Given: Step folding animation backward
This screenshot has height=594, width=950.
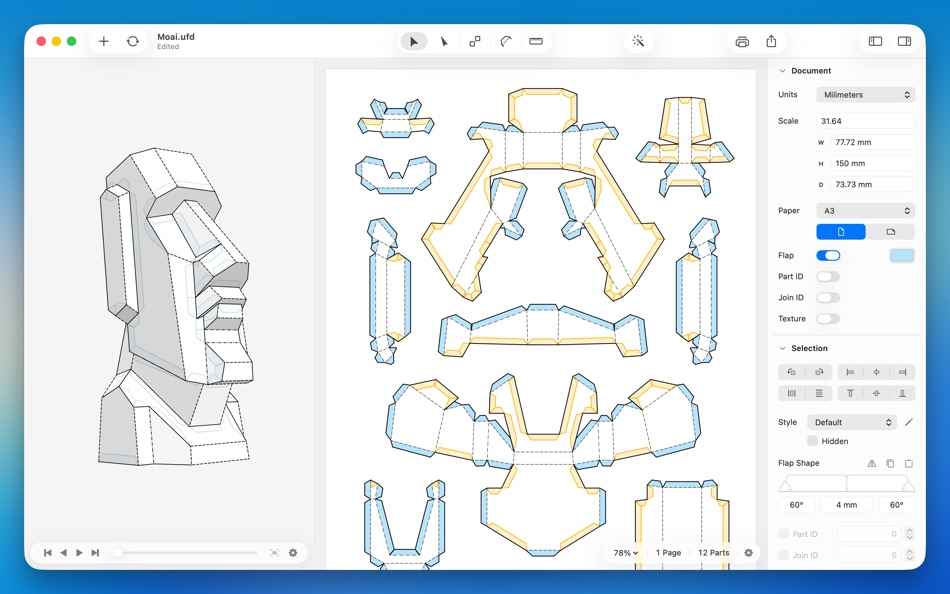Looking at the screenshot, I should click(x=64, y=553).
